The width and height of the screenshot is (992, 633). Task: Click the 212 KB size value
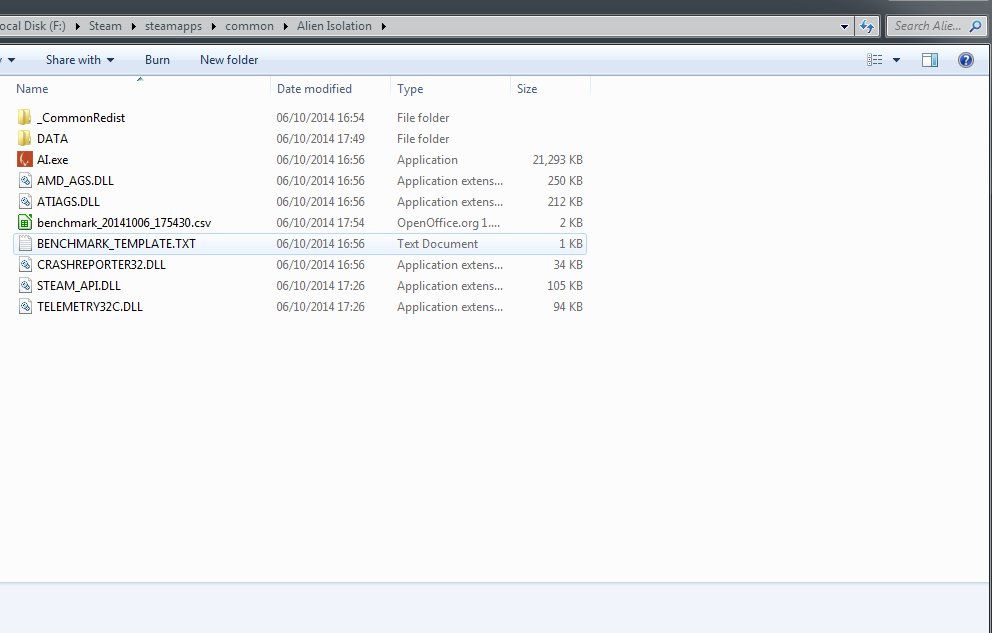[565, 202]
